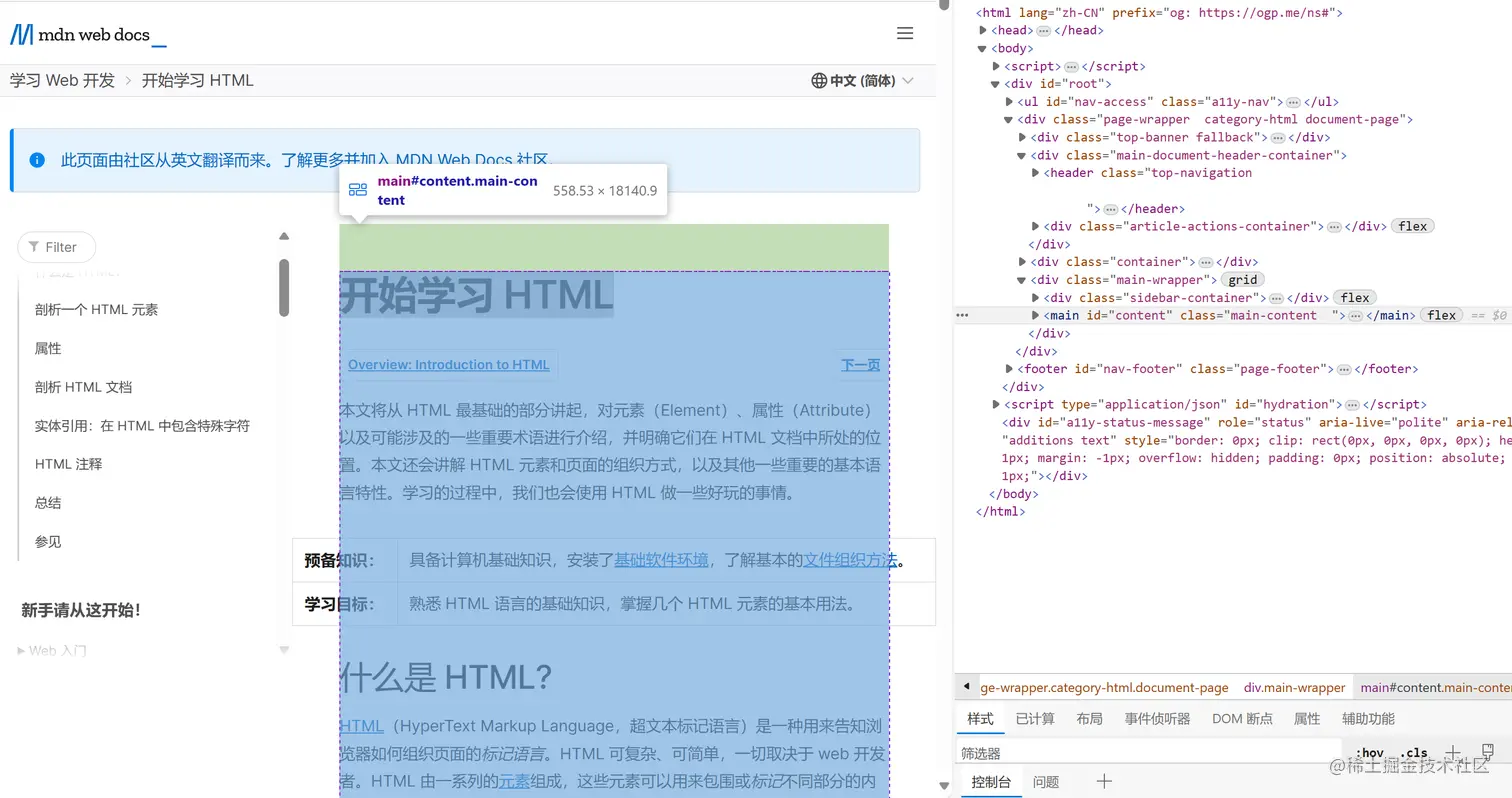
Task: Click the sidebar scrollbar thumb
Action: (x=284, y=288)
